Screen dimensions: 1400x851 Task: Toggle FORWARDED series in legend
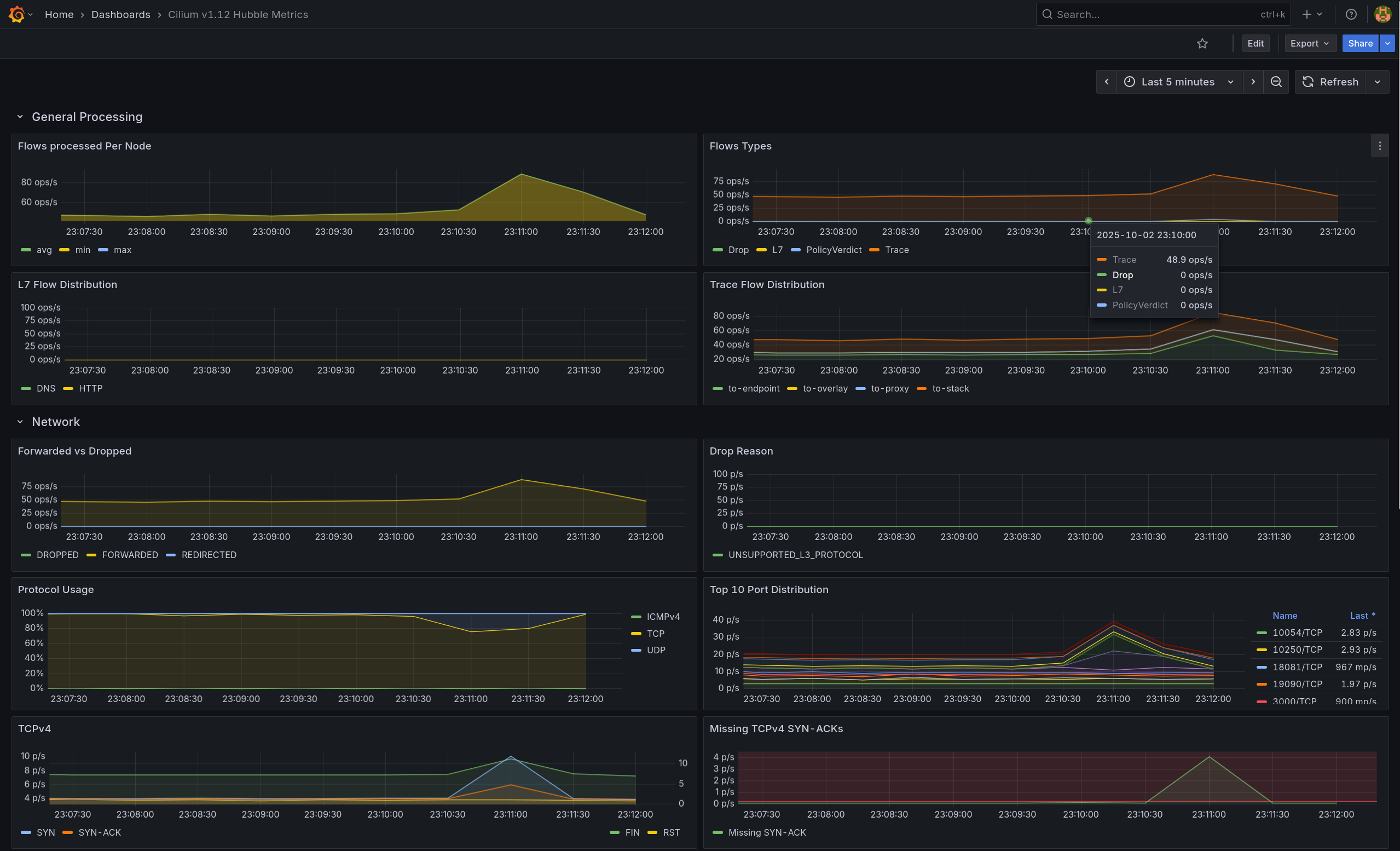click(x=130, y=555)
